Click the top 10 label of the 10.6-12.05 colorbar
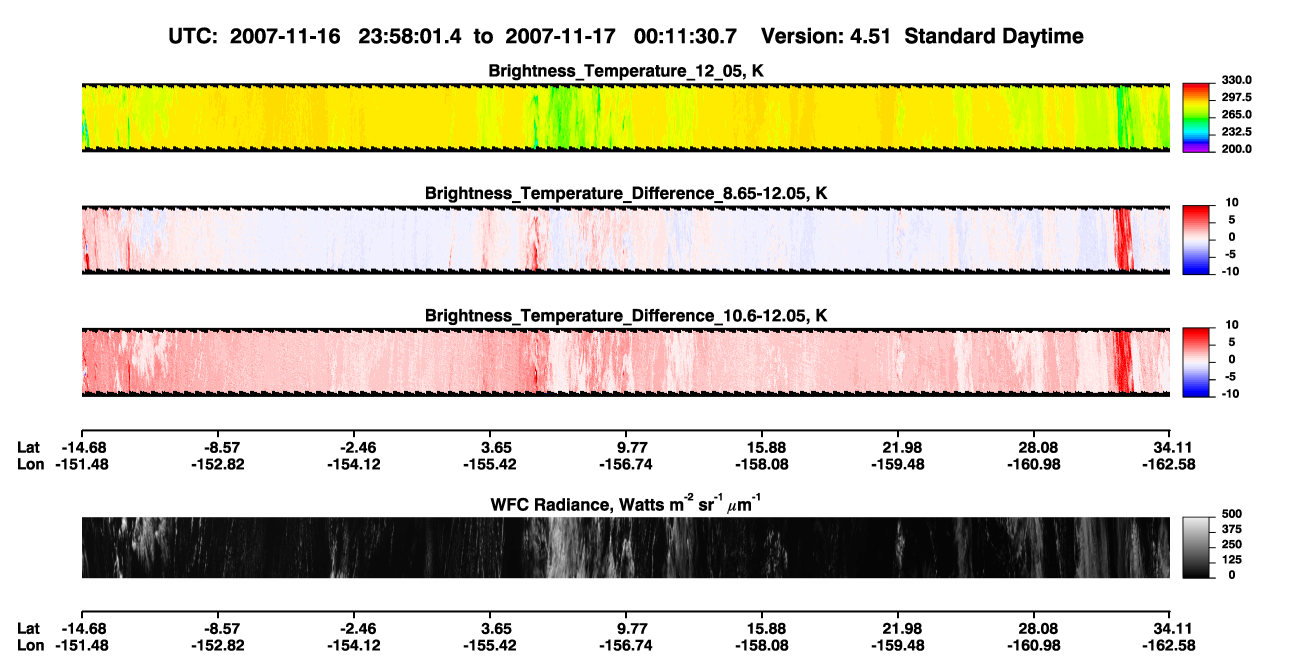 [x=1231, y=325]
